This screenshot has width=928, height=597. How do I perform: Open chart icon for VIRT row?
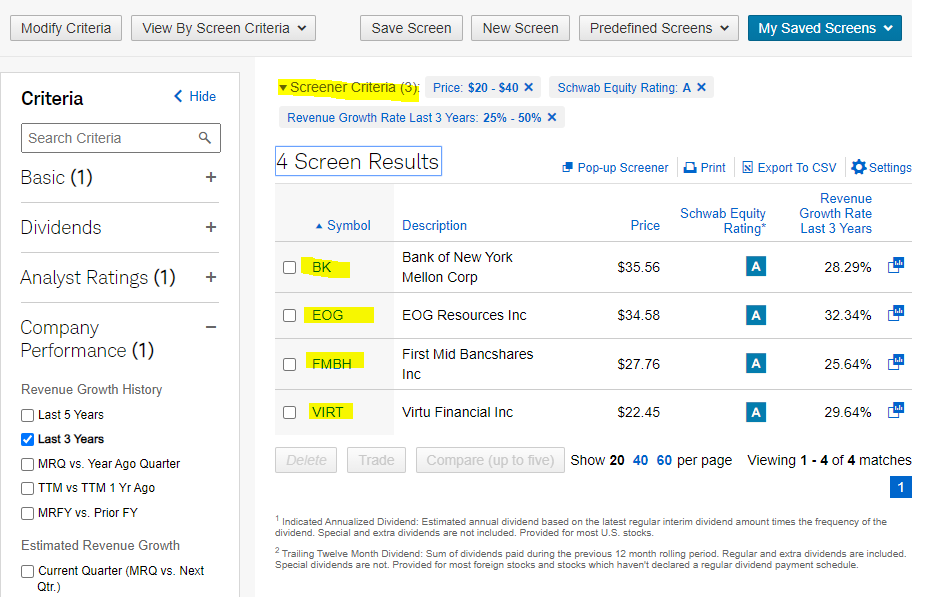(x=896, y=410)
